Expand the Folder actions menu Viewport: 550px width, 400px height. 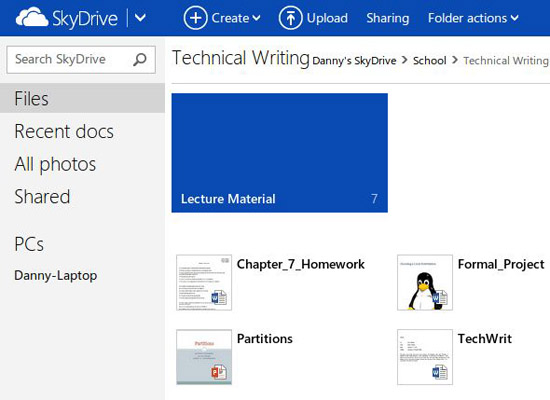473,18
